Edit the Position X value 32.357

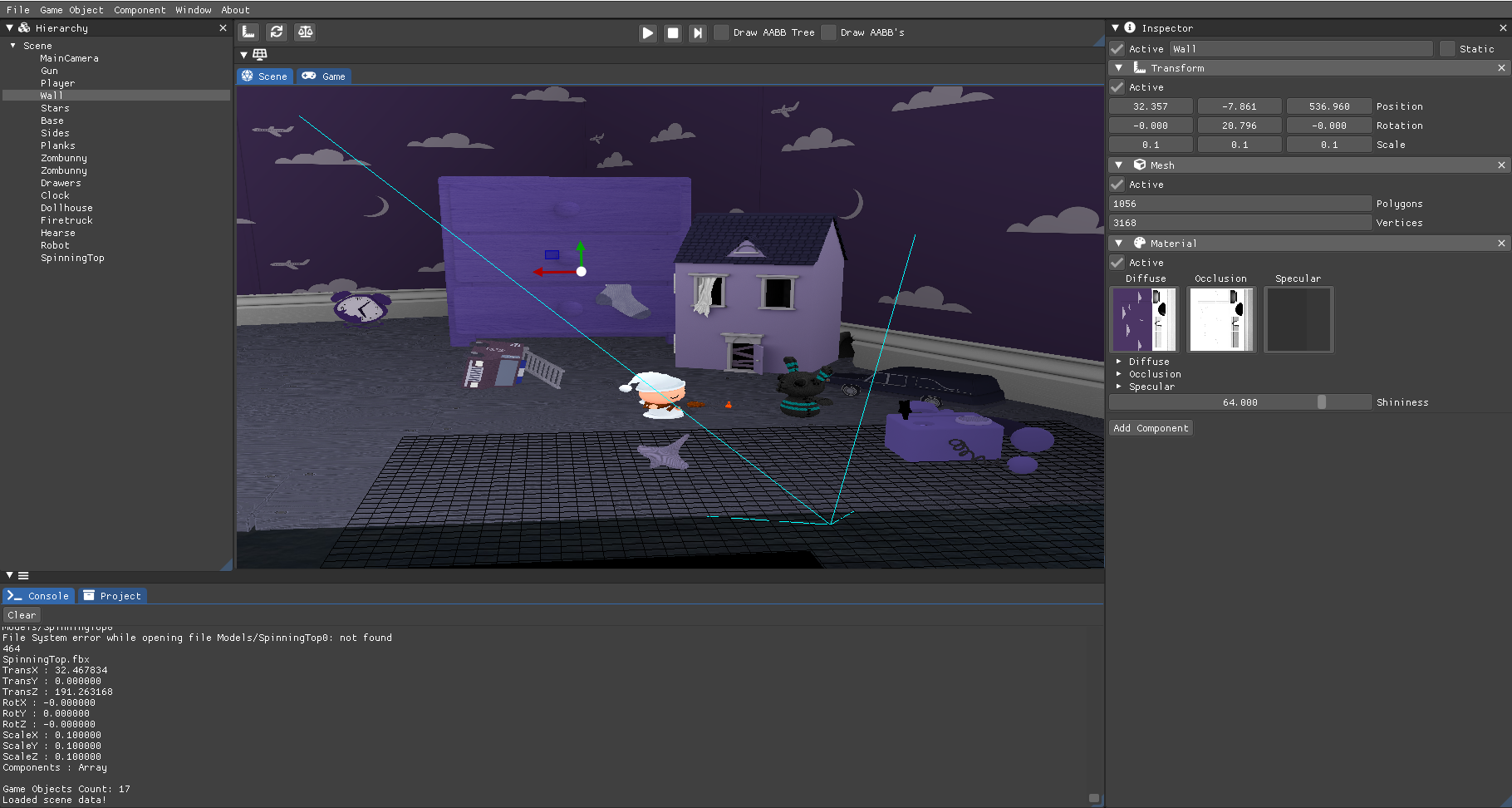tap(1151, 106)
